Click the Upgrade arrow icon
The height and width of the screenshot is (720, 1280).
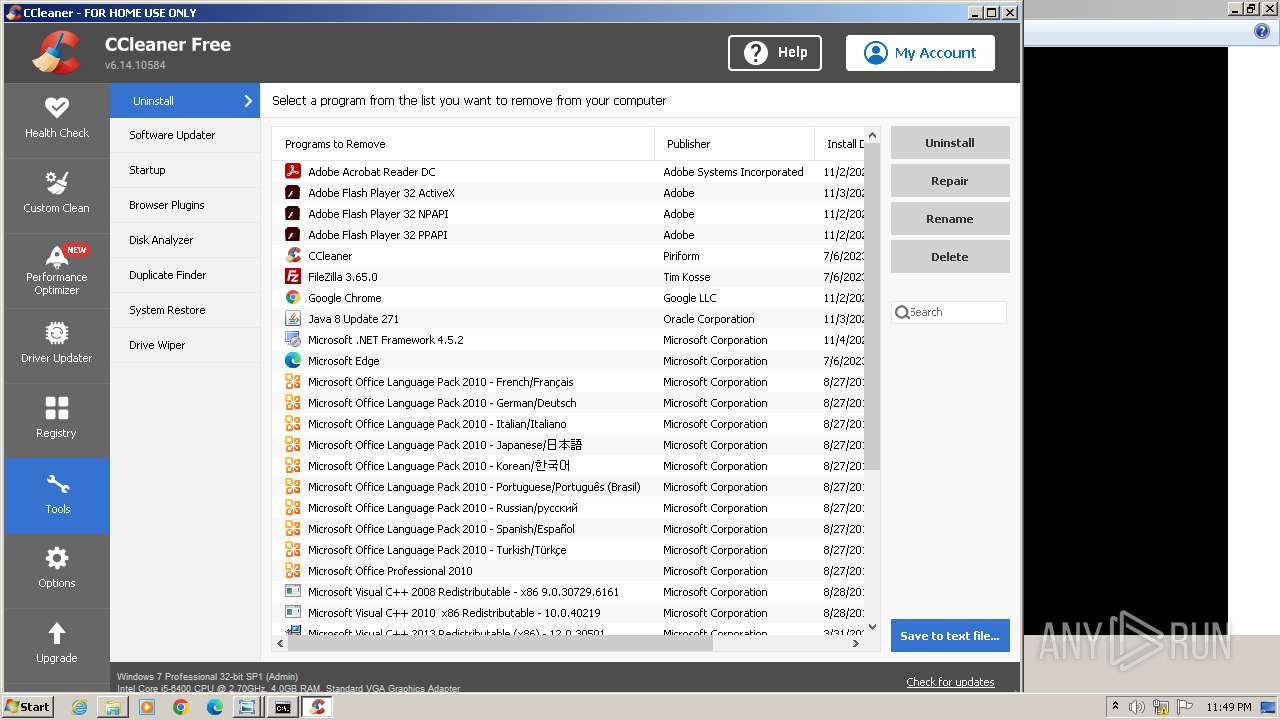[57, 633]
